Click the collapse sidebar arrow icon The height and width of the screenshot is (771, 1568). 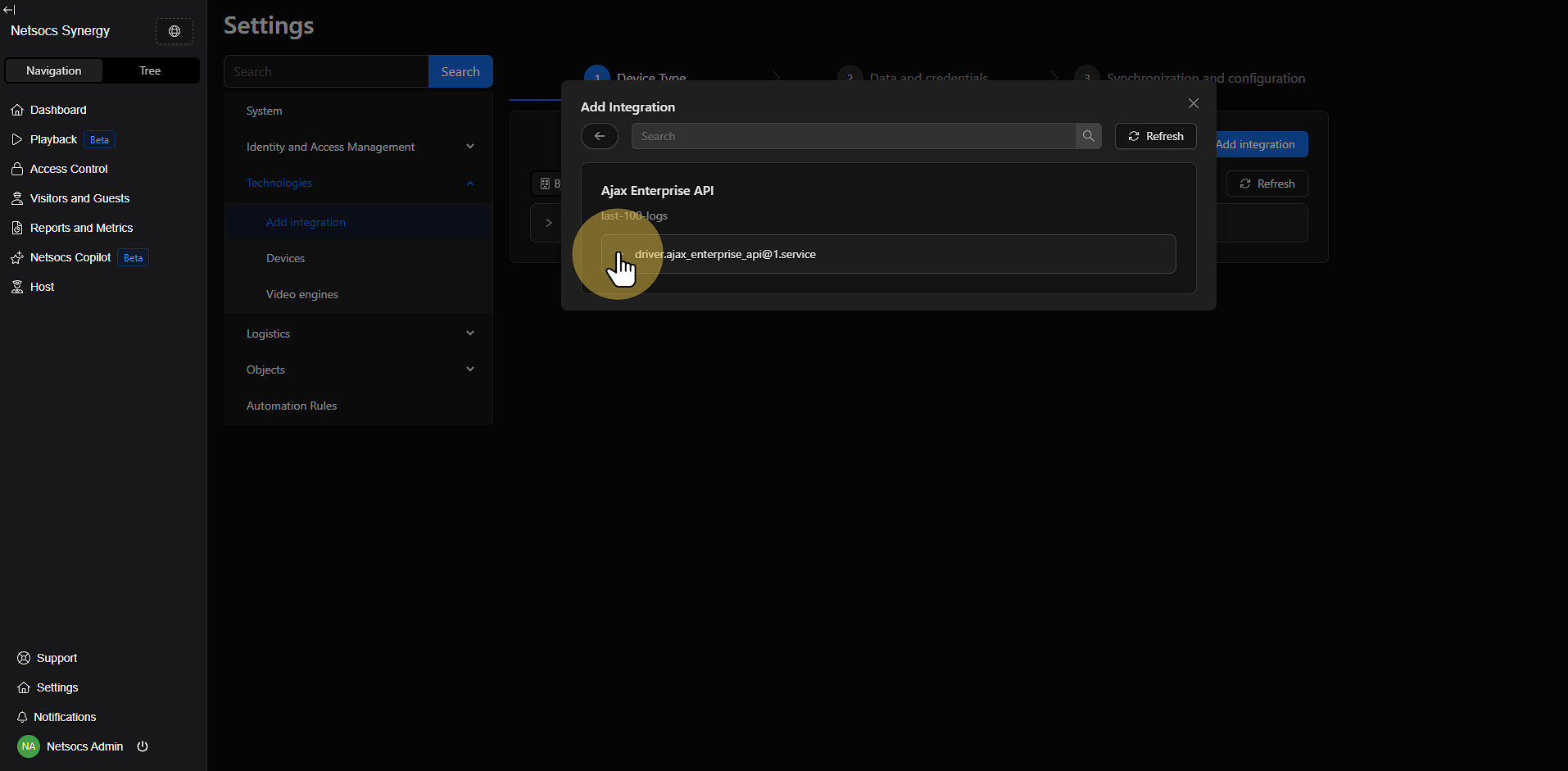point(9,10)
